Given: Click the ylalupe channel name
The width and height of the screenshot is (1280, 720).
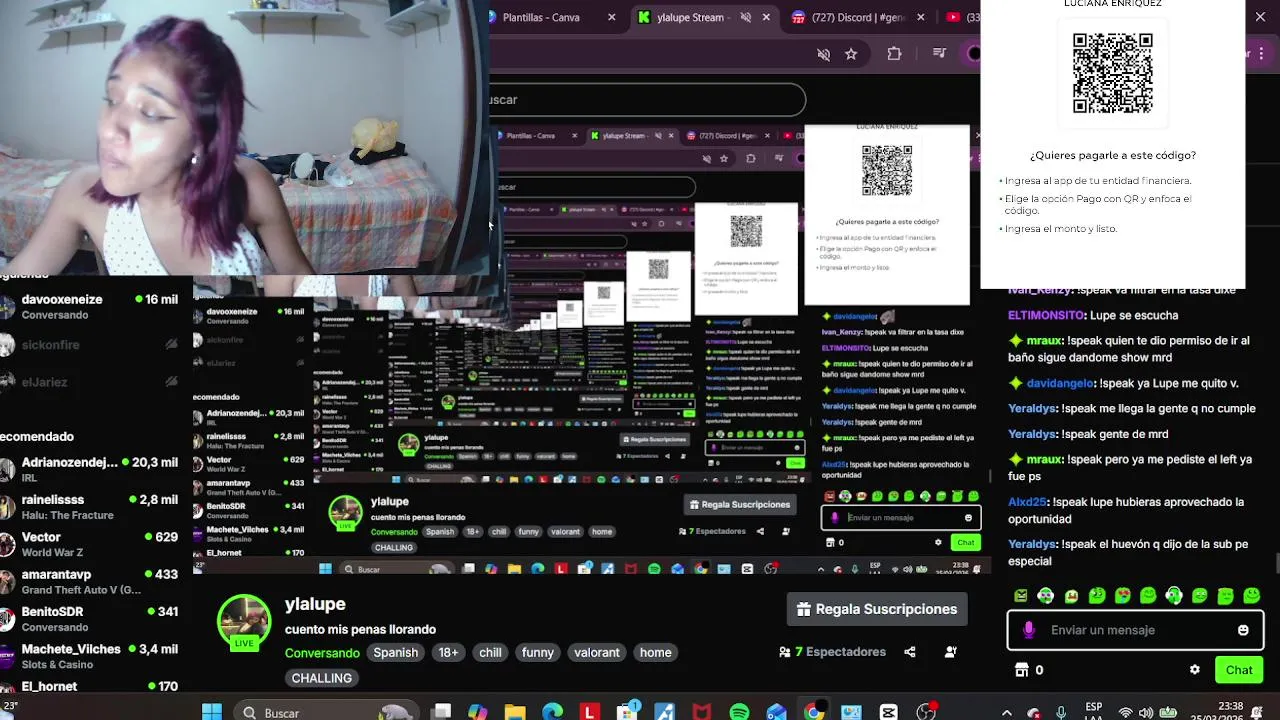Looking at the screenshot, I should point(315,604).
